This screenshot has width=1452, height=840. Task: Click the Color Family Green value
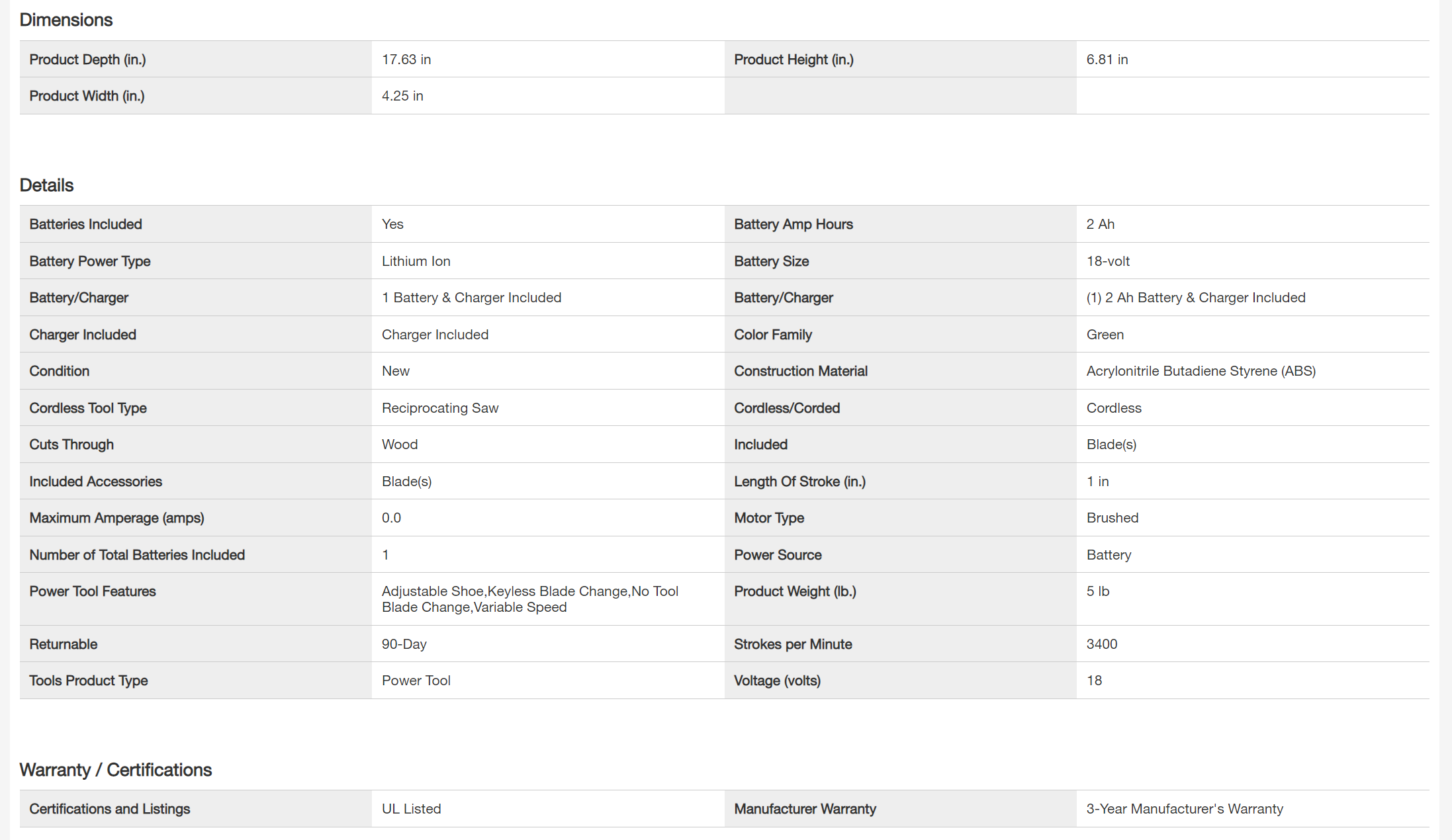pyautogui.click(x=1105, y=335)
